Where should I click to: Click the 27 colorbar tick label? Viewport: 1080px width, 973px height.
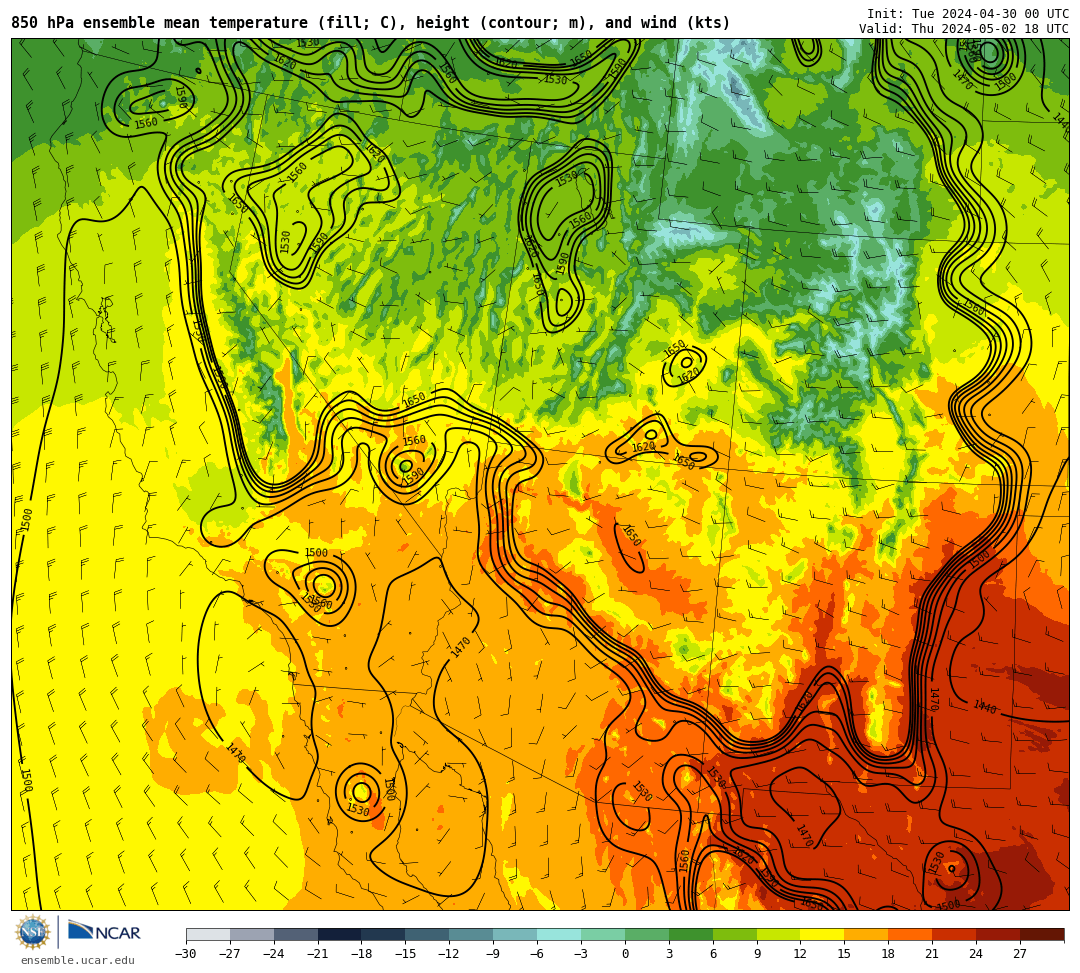pyautogui.click(x=1020, y=954)
